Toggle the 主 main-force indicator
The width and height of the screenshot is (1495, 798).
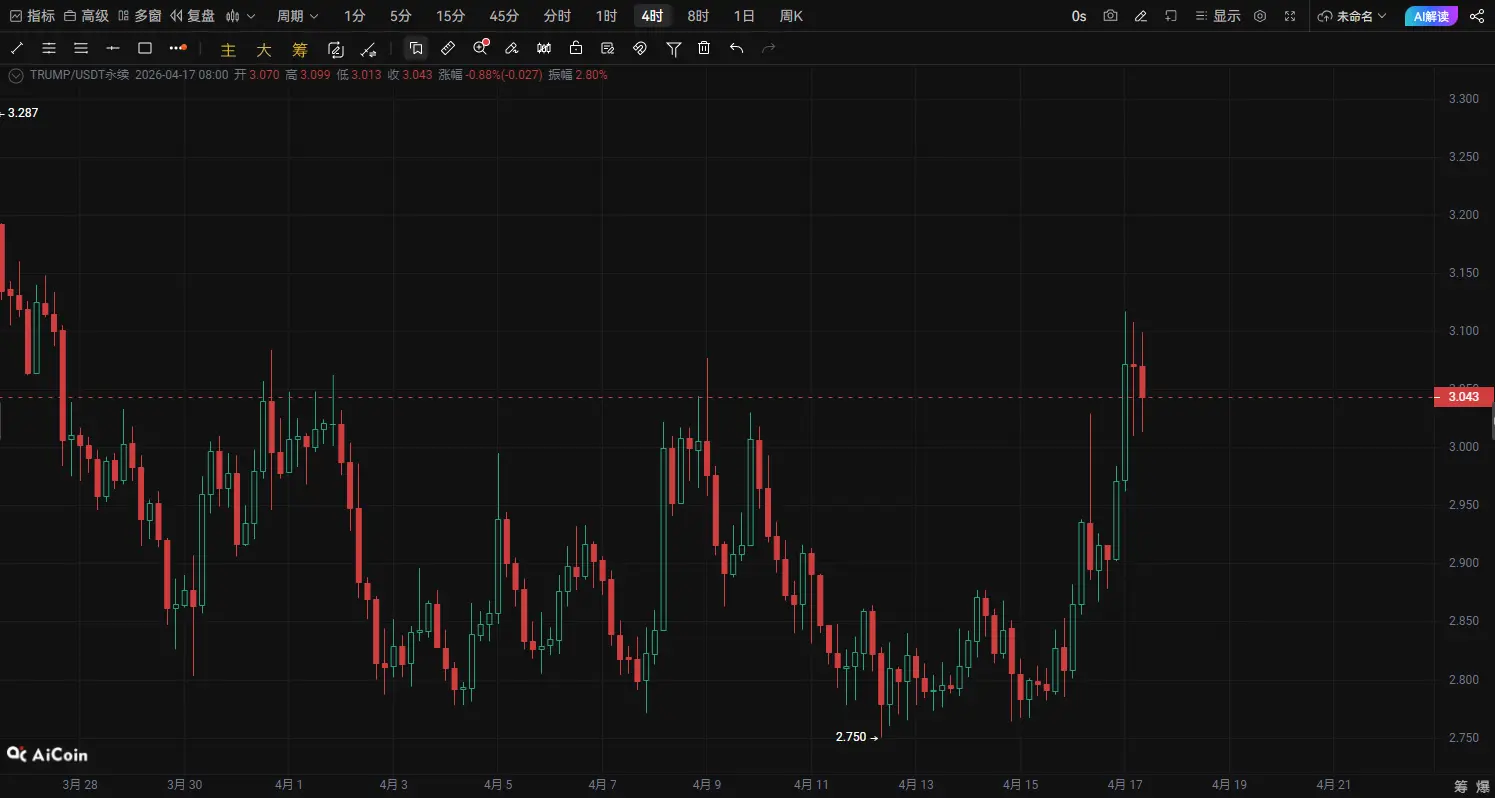click(x=228, y=49)
